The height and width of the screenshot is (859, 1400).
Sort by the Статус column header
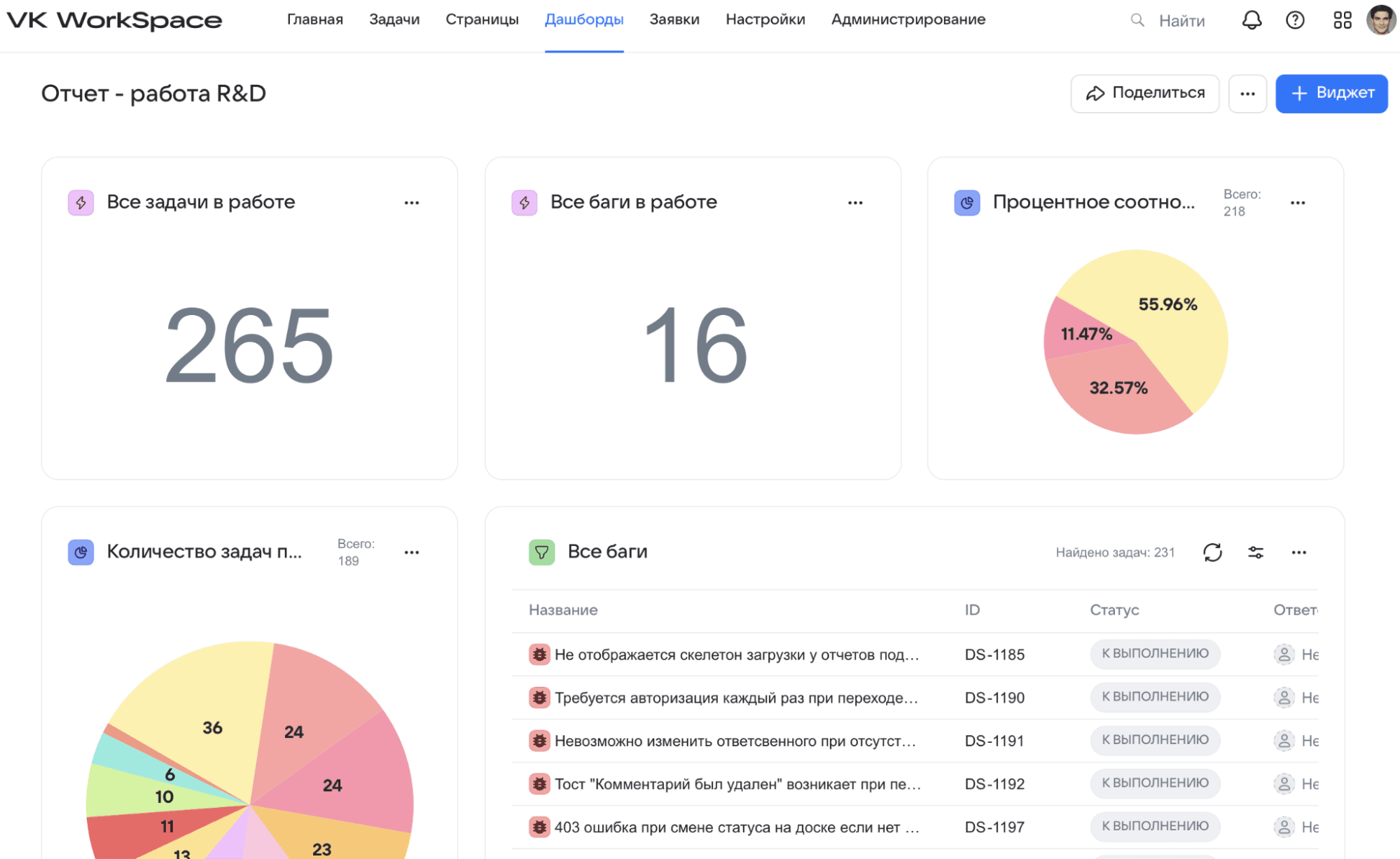pyautogui.click(x=1114, y=610)
